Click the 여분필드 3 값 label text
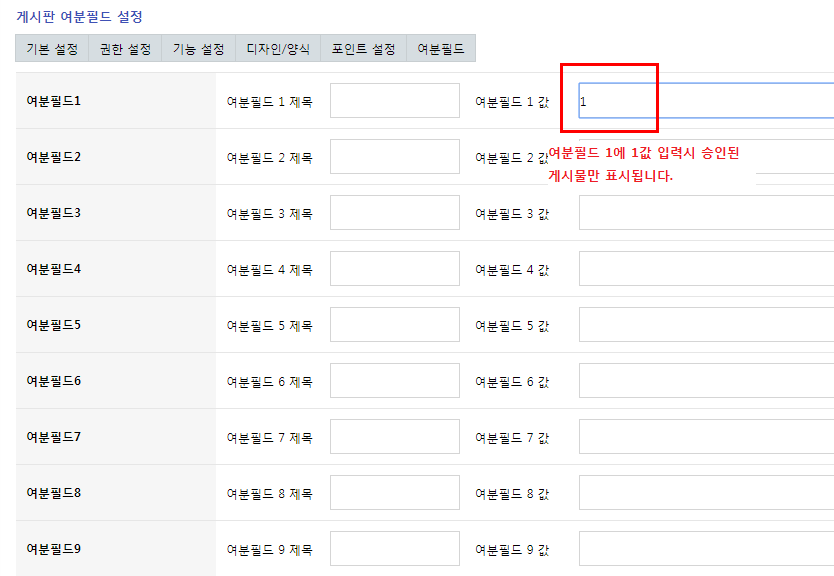The image size is (834, 576). (x=512, y=214)
